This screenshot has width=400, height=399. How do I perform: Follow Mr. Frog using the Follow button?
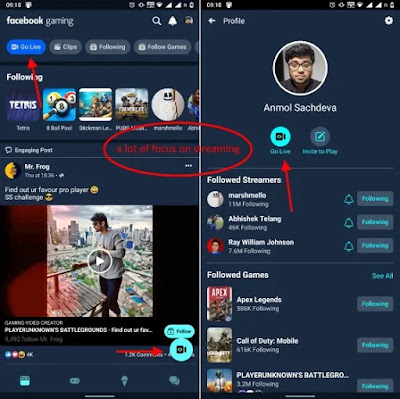[179, 331]
